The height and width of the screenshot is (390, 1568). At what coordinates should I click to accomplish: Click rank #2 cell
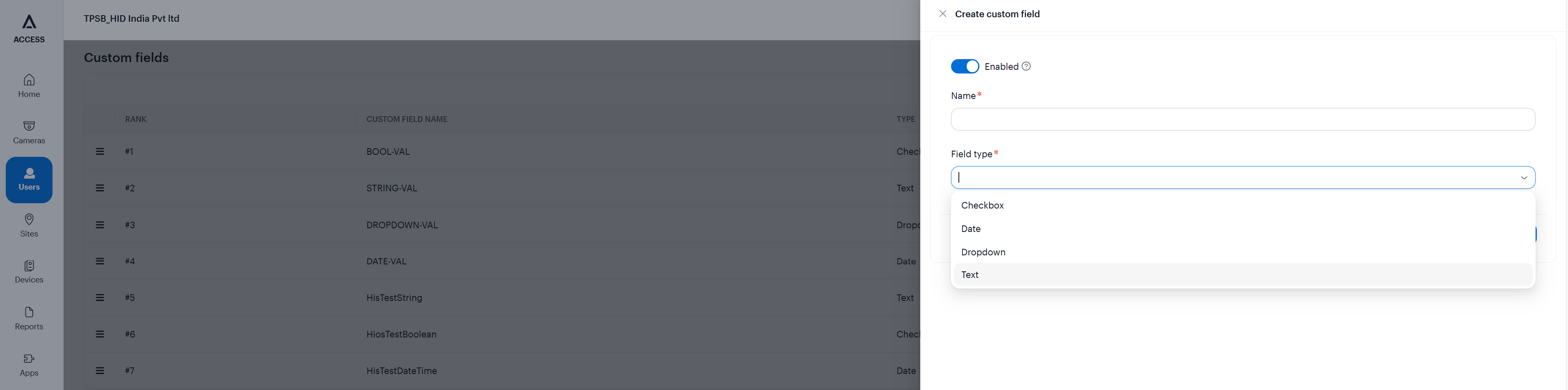click(x=130, y=188)
